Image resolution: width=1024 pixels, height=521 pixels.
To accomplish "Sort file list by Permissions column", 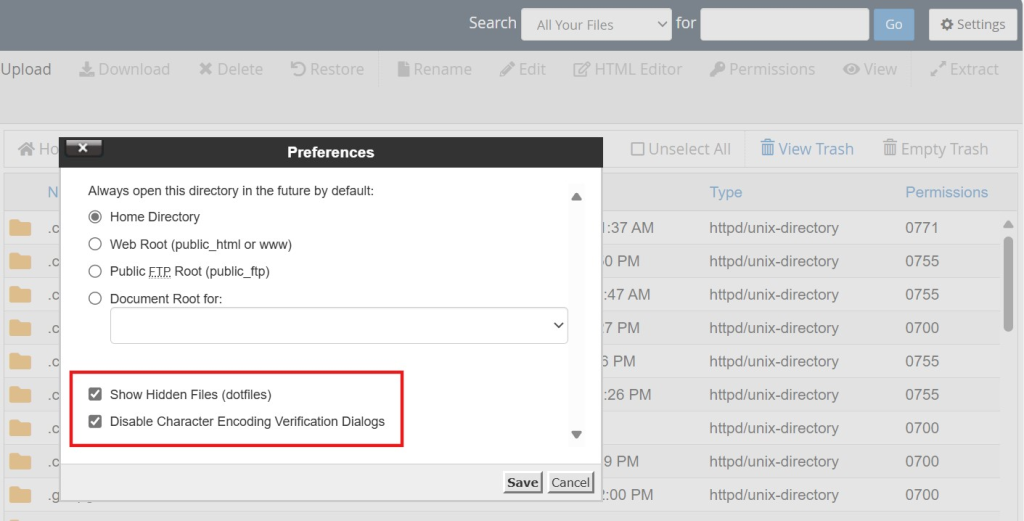I will click(946, 192).
